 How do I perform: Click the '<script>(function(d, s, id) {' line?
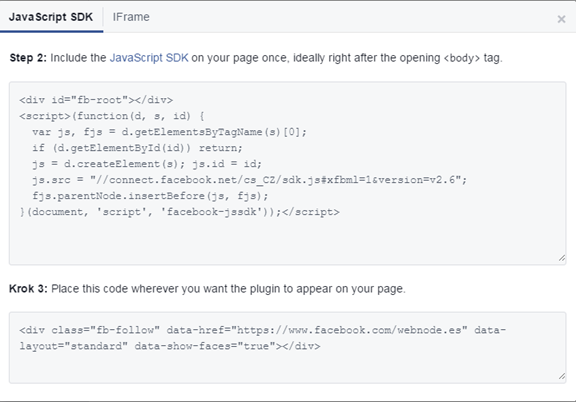coord(112,116)
